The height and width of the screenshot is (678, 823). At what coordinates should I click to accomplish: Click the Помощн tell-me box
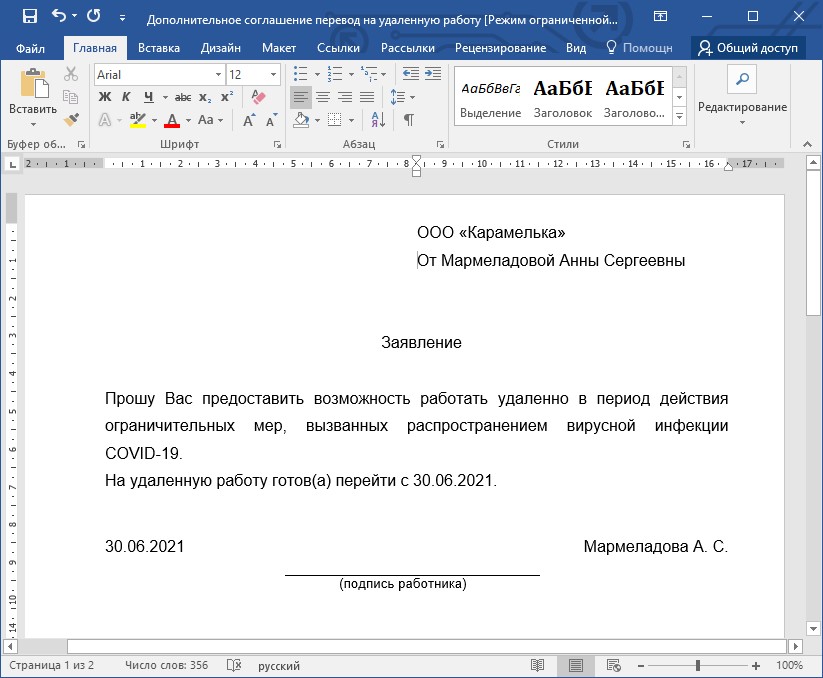[x=639, y=48]
